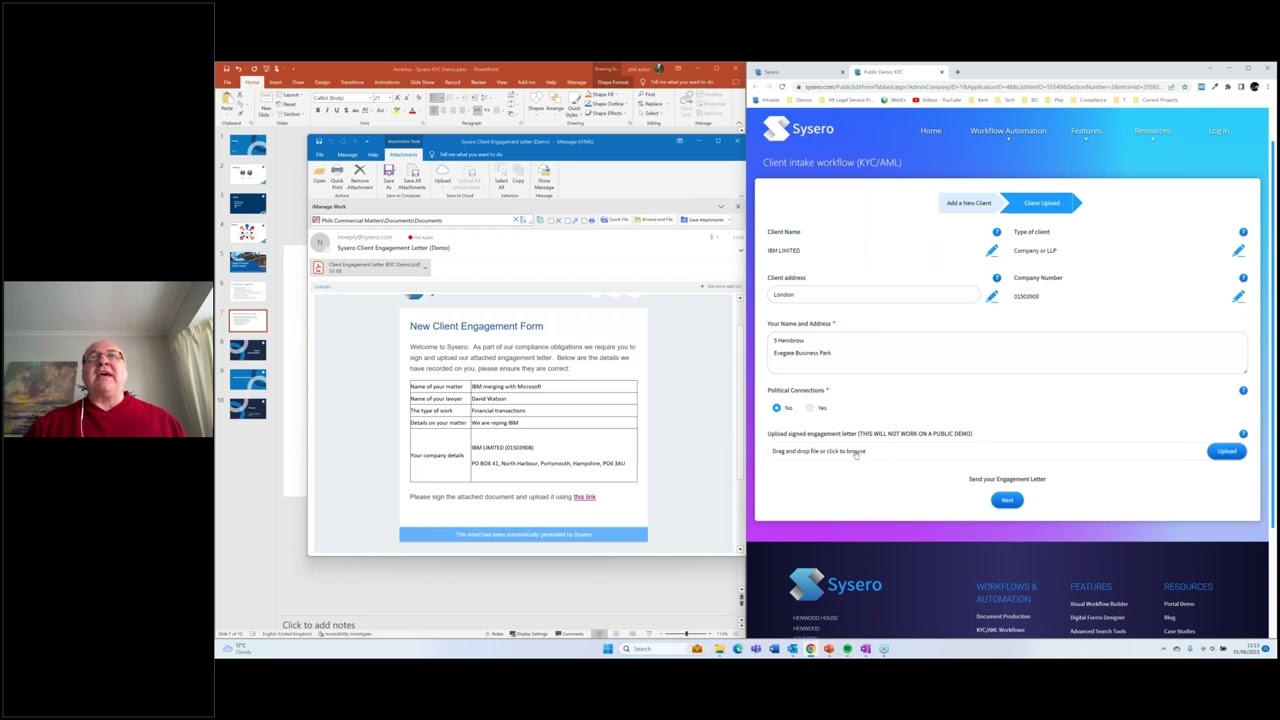Open File Explorer from Windows taskbar
Screen dimensions: 1280x720
click(x=720, y=649)
